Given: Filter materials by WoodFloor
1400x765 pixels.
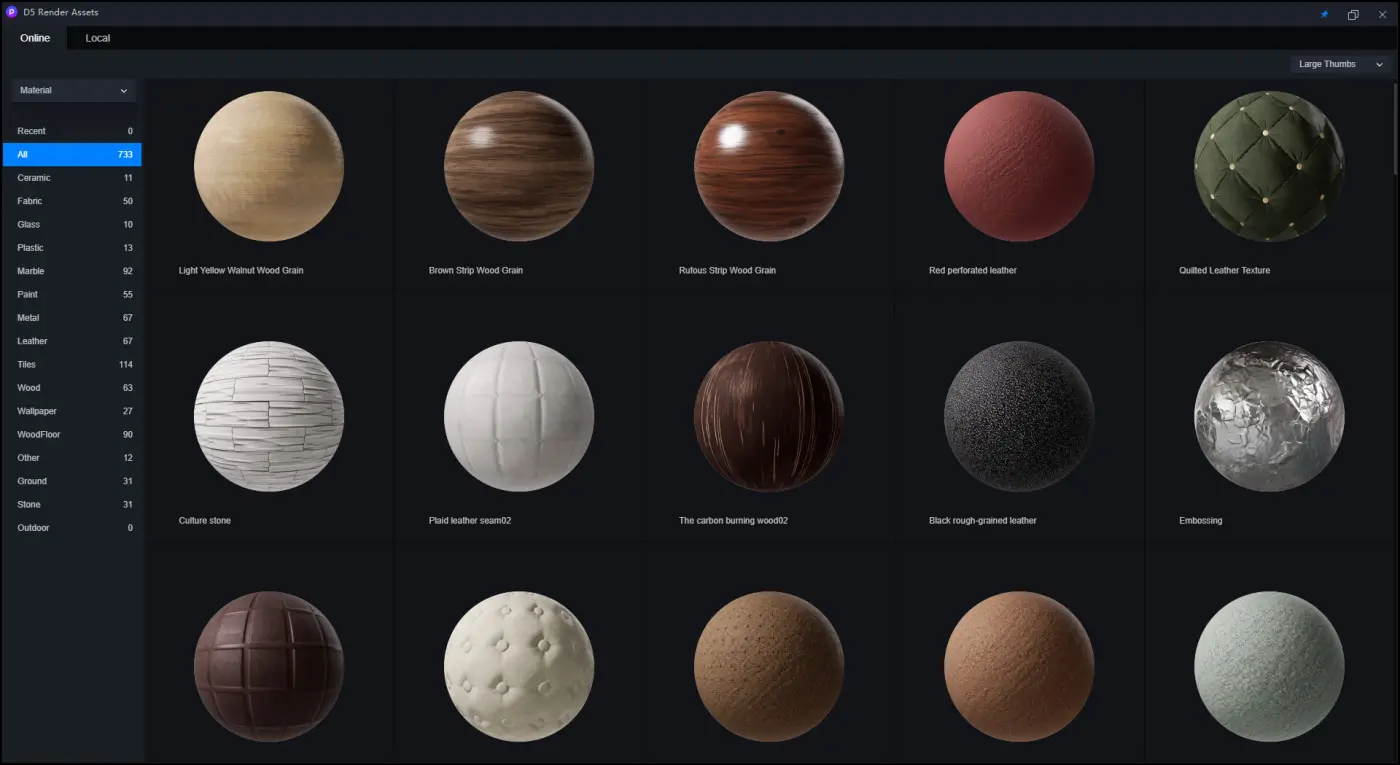Looking at the screenshot, I should click(72, 434).
